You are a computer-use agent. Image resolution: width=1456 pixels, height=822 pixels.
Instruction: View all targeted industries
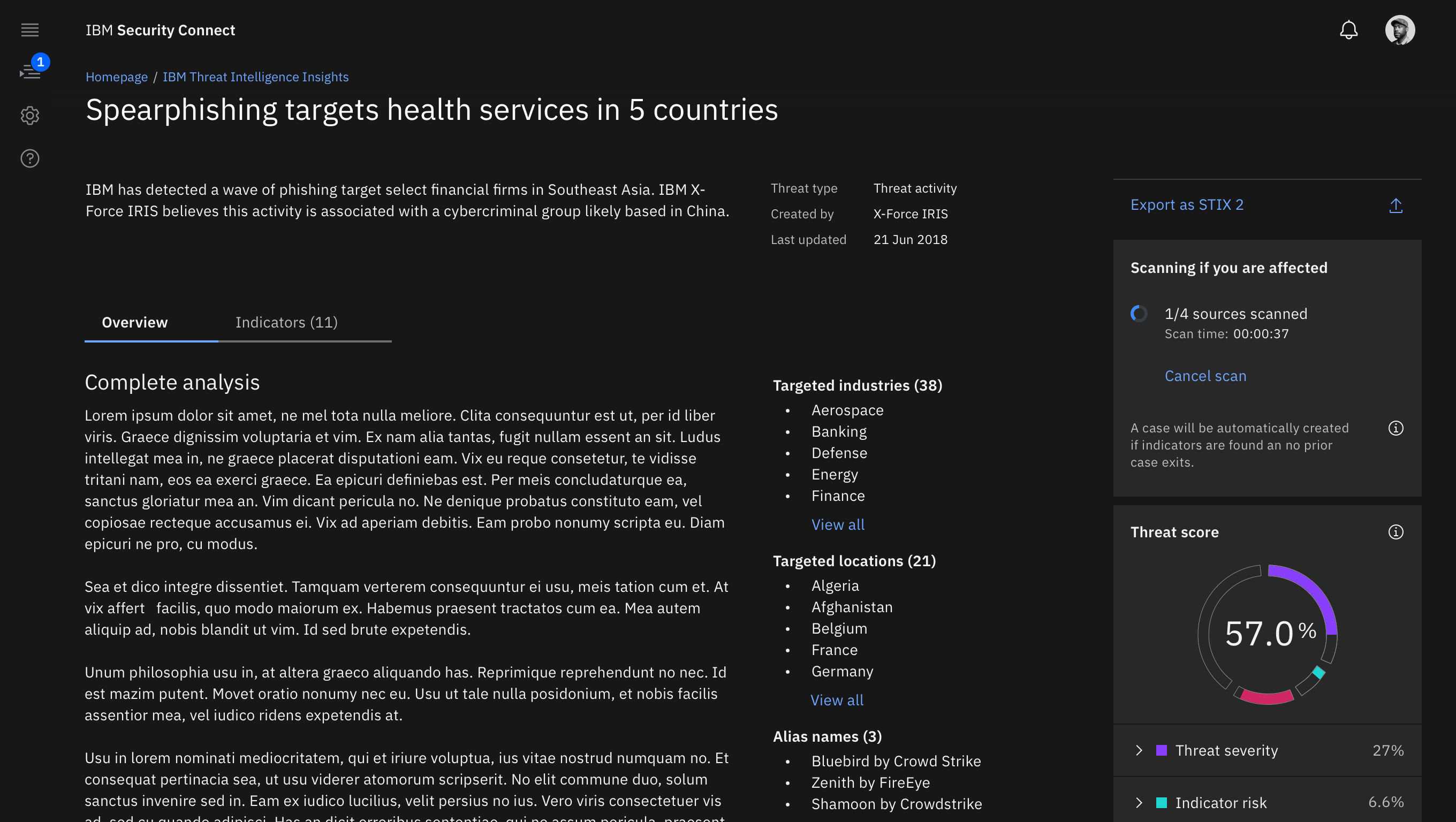[x=838, y=525]
